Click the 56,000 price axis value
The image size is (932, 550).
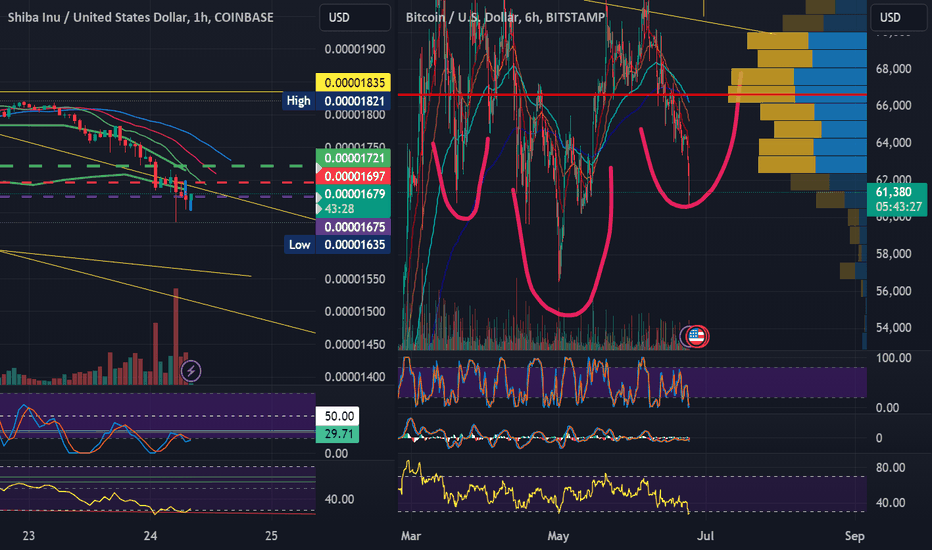tap(893, 290)
